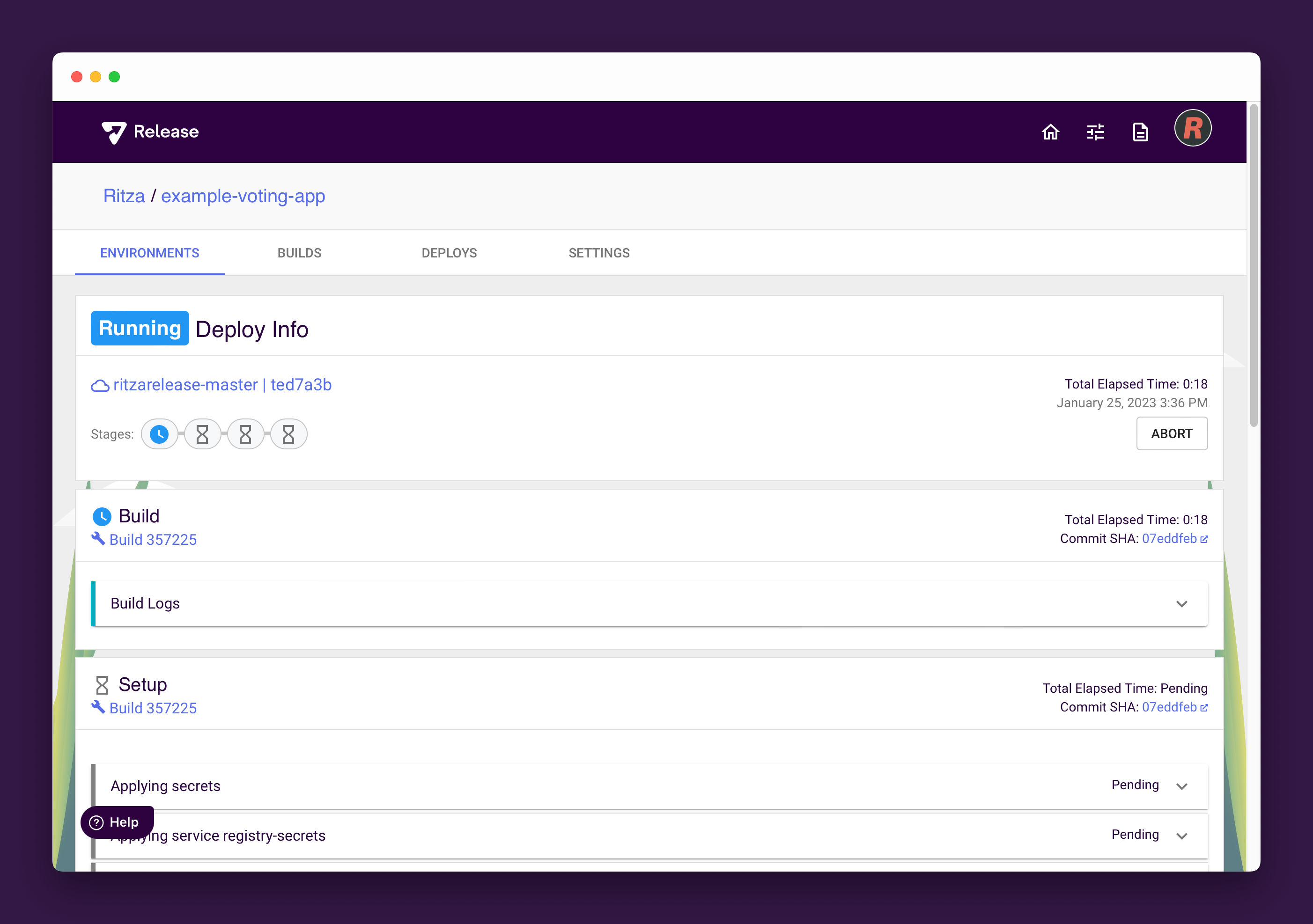Open the Settings tab

(x=599, y=253)
